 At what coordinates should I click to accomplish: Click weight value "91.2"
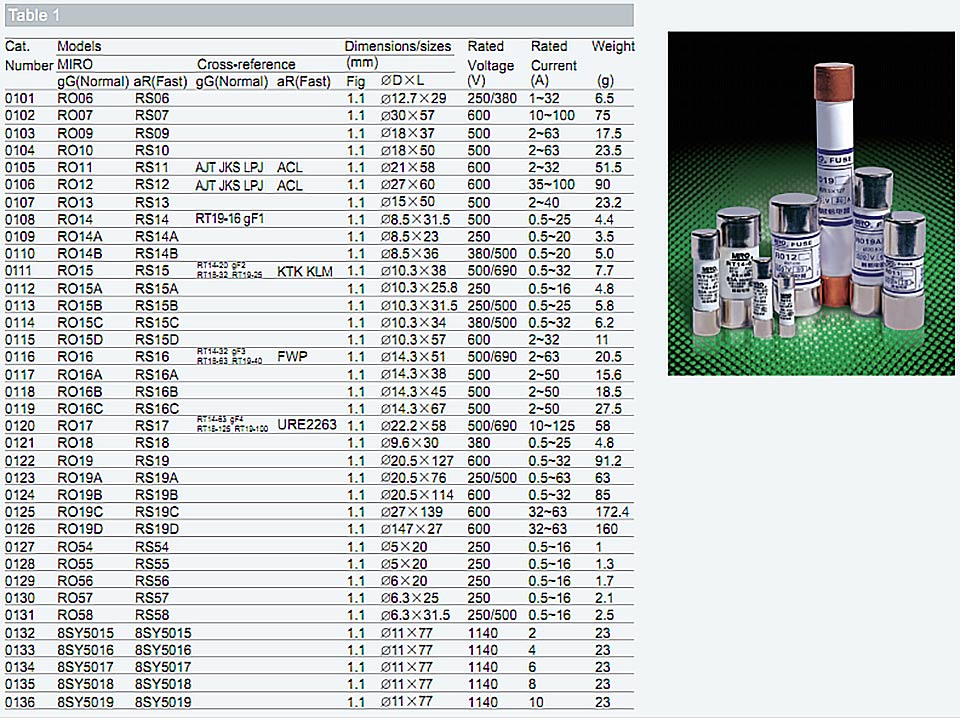(608, 461)
